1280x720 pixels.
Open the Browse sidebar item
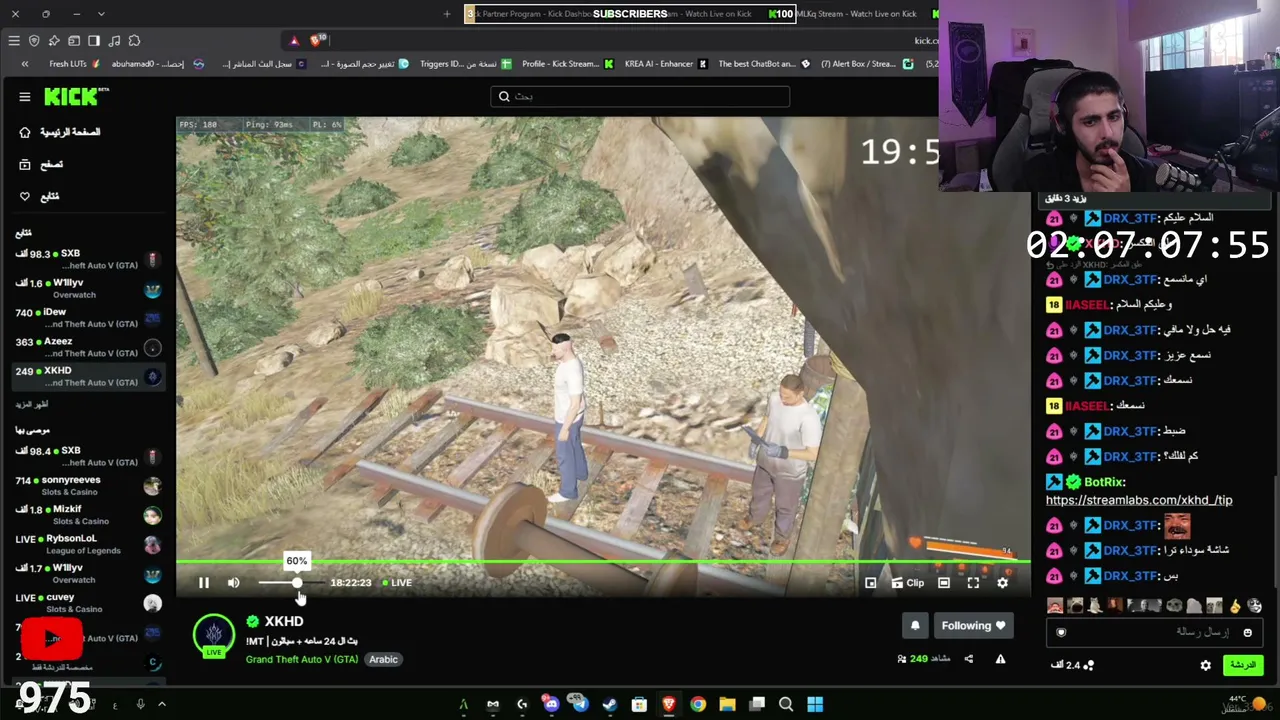point(41,164)
